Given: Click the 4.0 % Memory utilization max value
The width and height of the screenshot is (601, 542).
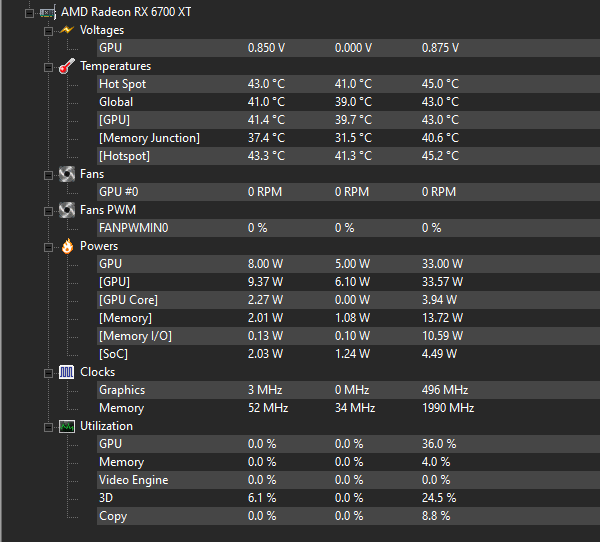Looking at the screenshot, I should pyautogui.click(x=436, y=462).
